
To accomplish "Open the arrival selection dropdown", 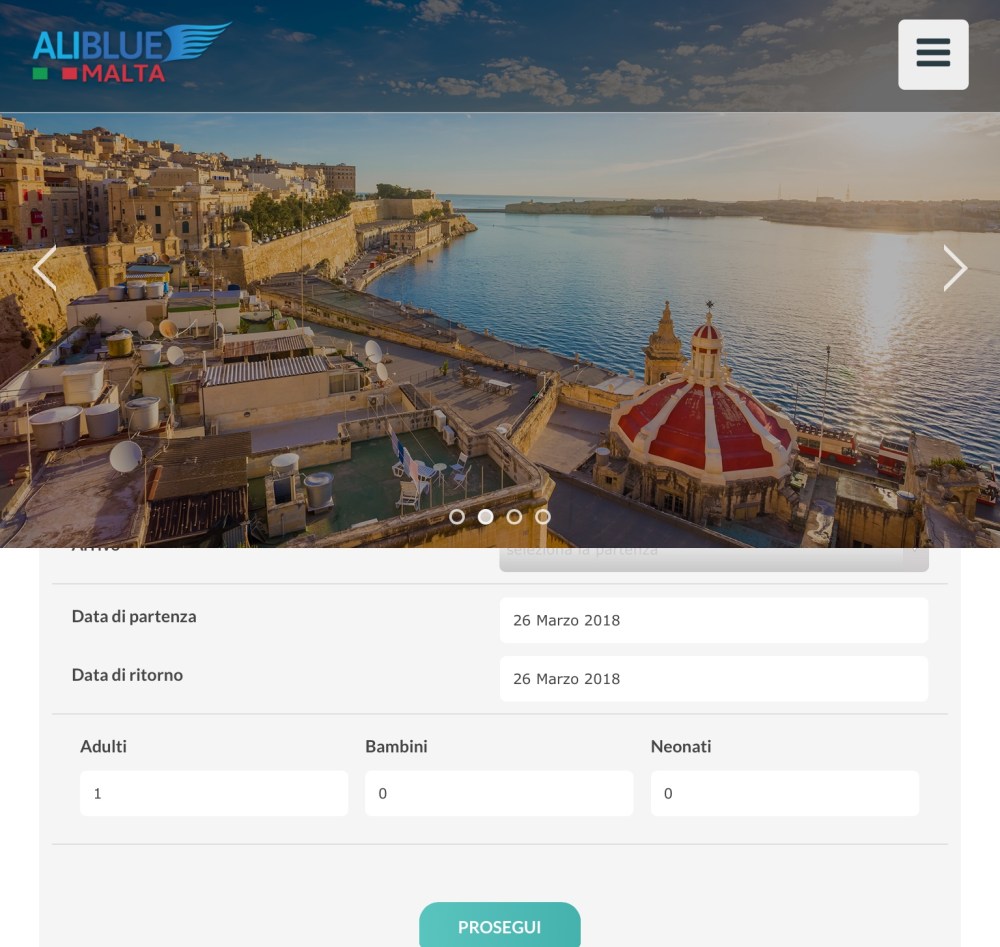I will [714, 559].
